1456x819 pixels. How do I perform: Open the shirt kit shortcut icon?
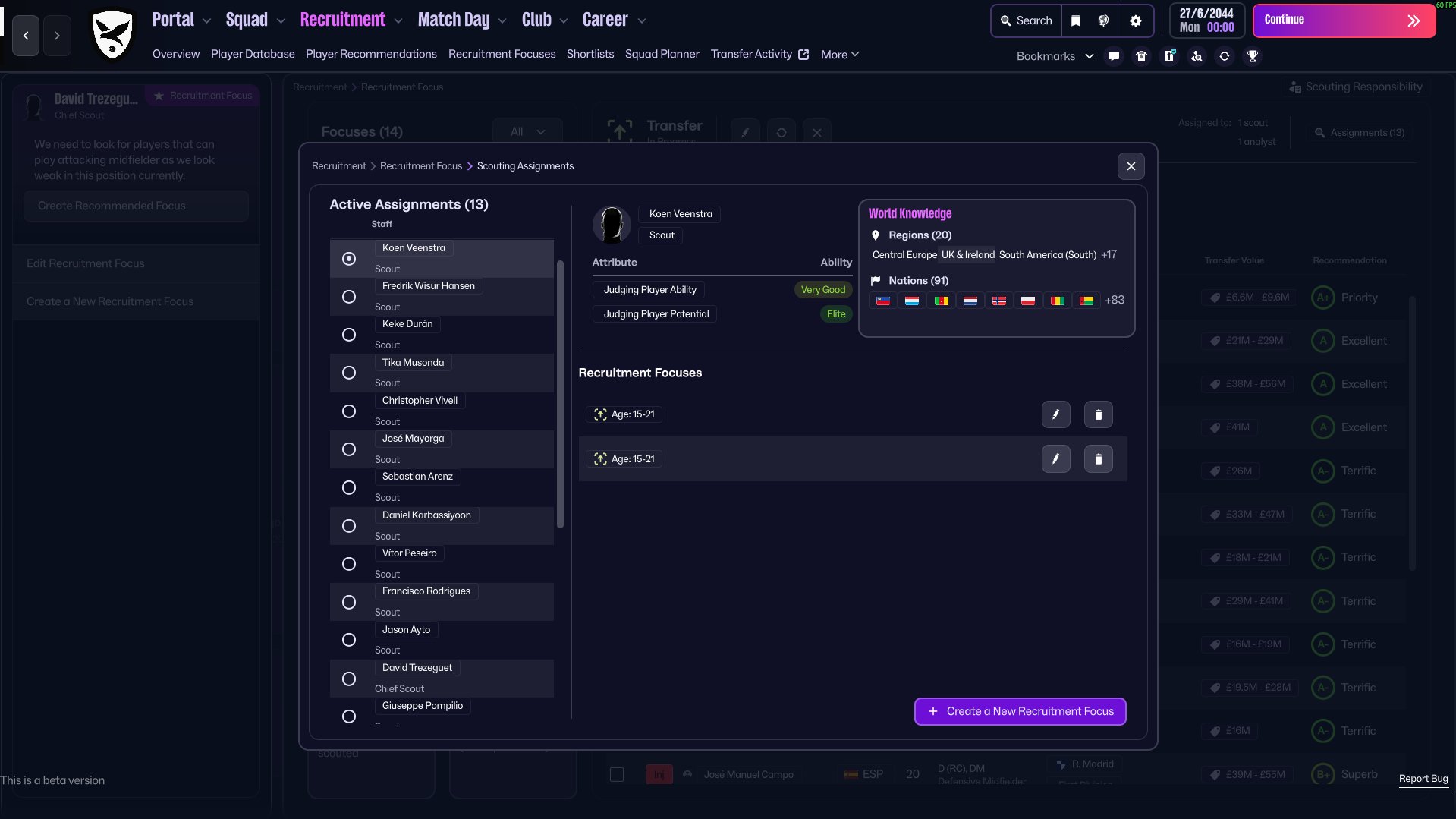[1141, 56]
